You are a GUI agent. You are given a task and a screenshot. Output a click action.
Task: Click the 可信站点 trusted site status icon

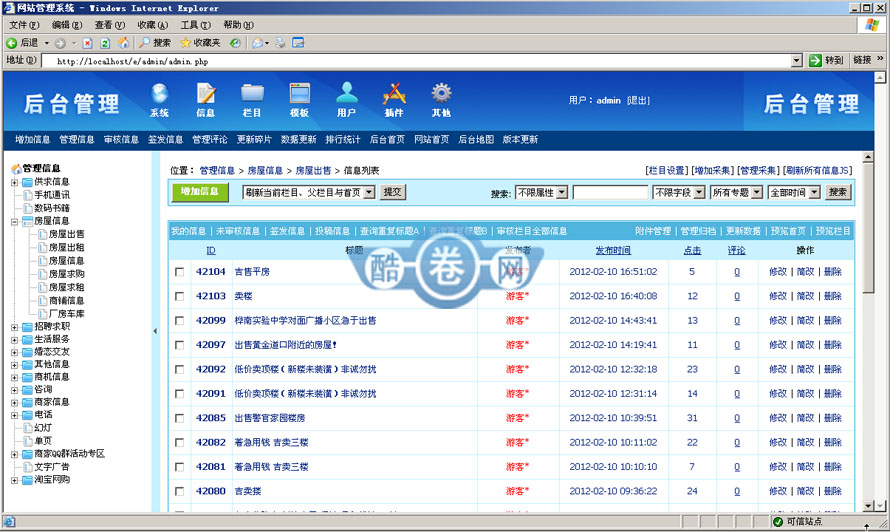click(778, 522)
